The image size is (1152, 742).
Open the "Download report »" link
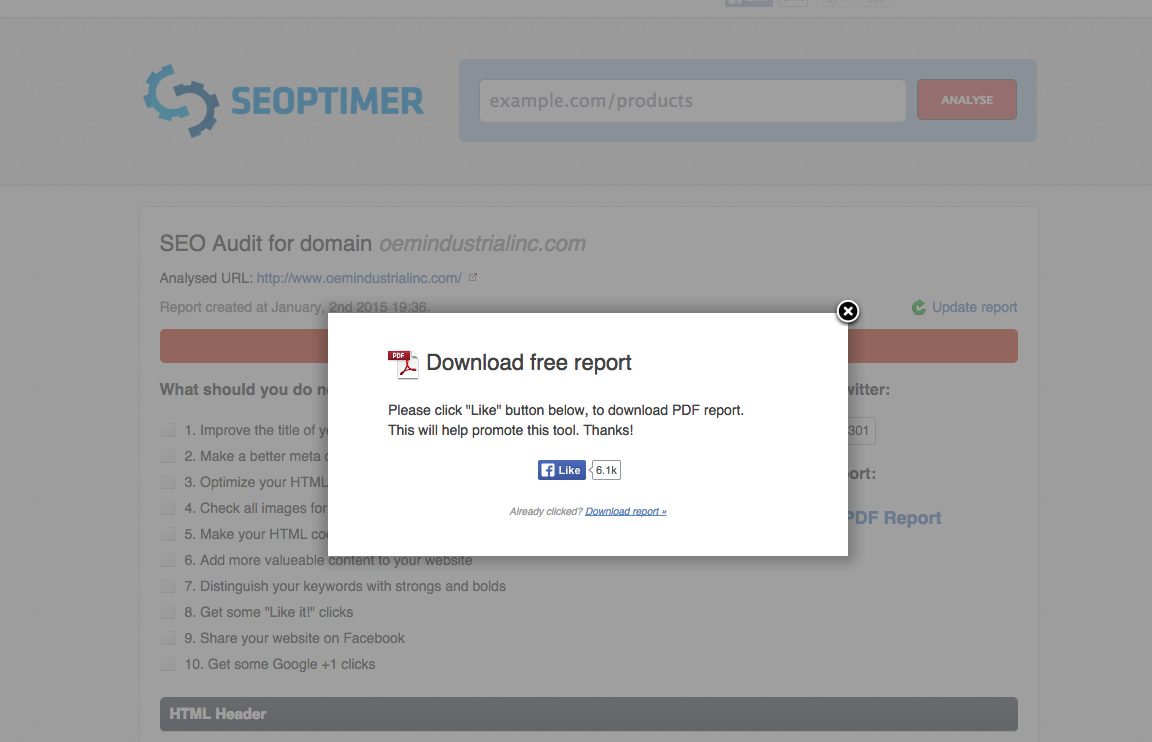625,511
